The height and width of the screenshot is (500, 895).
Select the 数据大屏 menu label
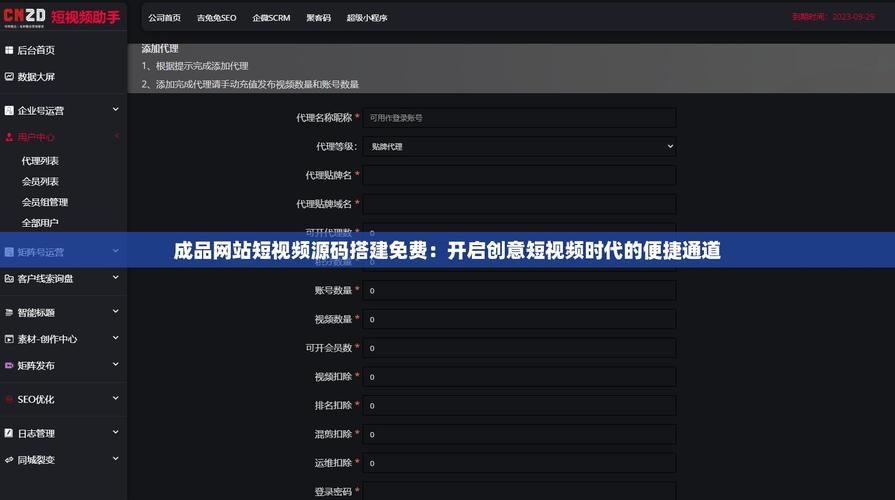coord(36,76)
